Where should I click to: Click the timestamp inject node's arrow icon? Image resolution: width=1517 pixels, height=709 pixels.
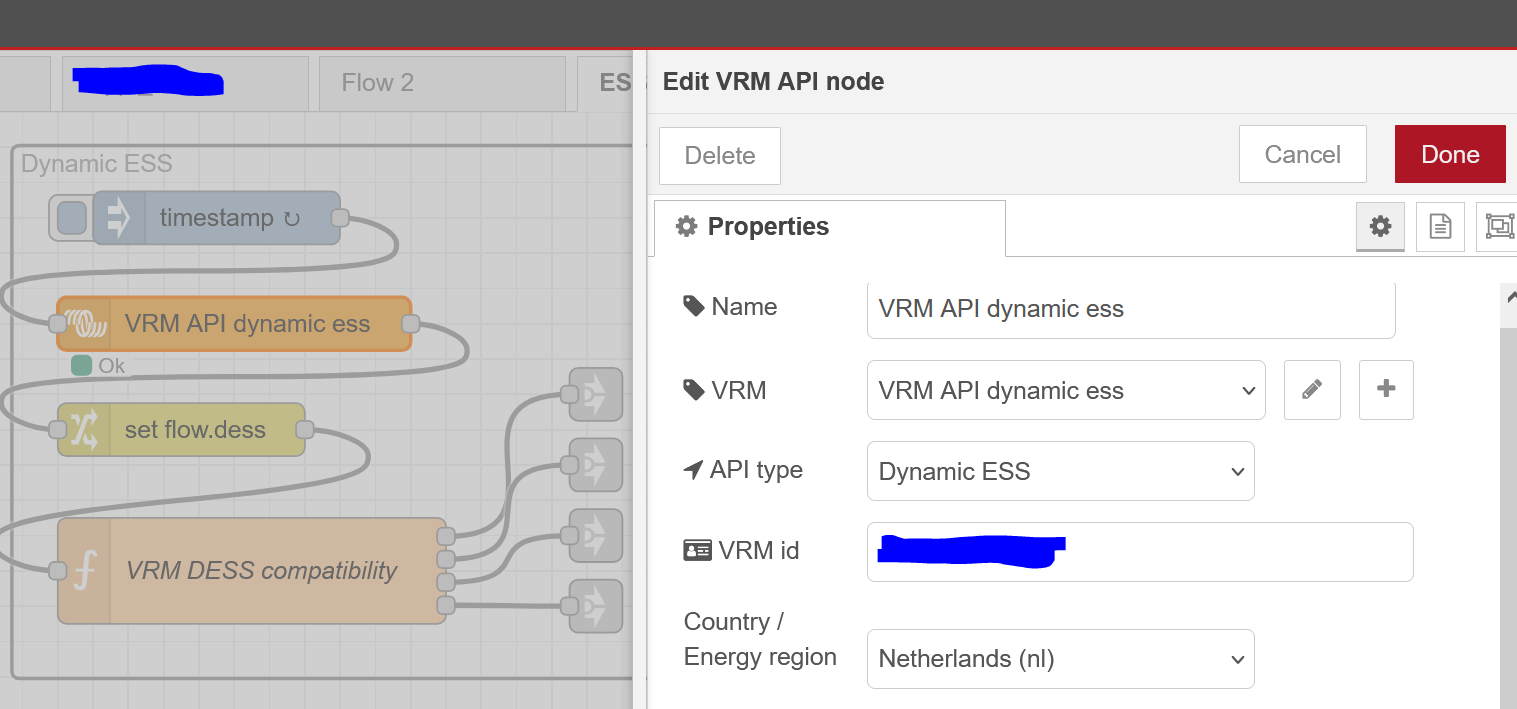click(x=119, y=218)
